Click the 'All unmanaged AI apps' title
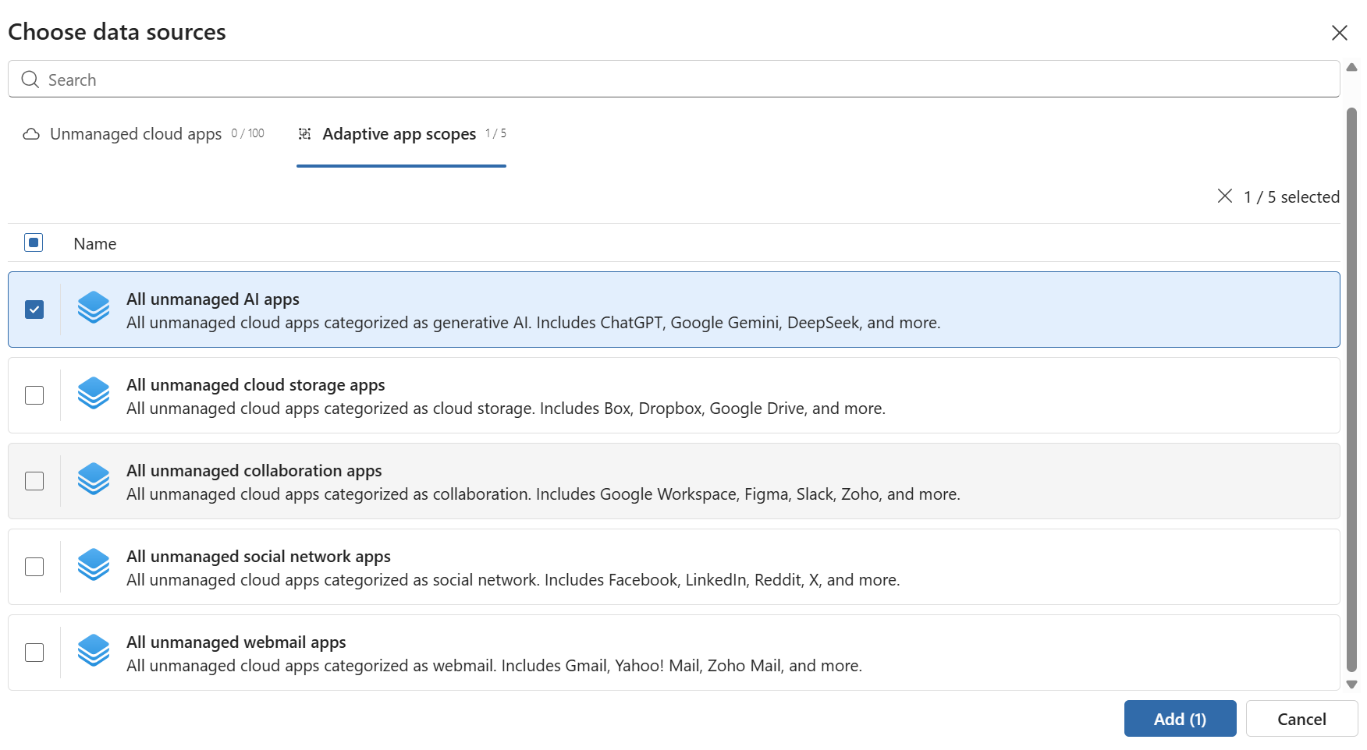The width and height of the screenshot is (1367, 750). (x=213, y=299)
